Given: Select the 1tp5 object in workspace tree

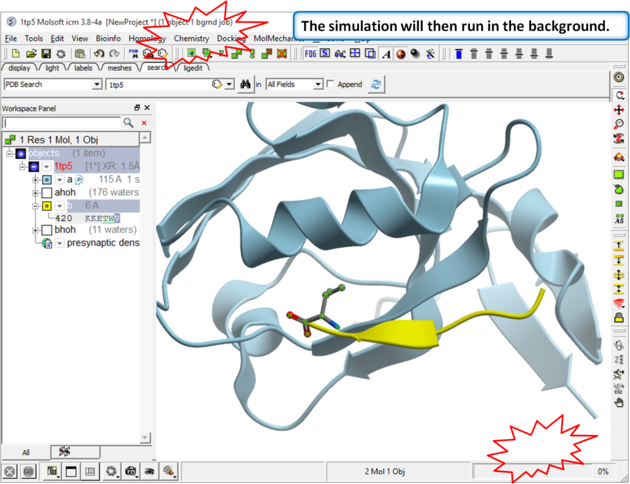Looking at the screenshot, I should [x=63, y=166].
